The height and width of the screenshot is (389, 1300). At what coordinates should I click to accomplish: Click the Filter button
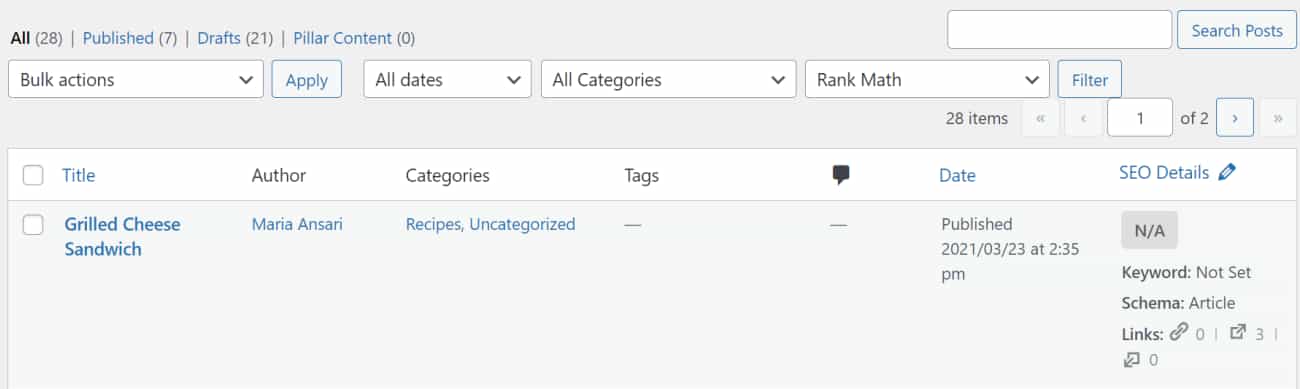[1090, 80]
